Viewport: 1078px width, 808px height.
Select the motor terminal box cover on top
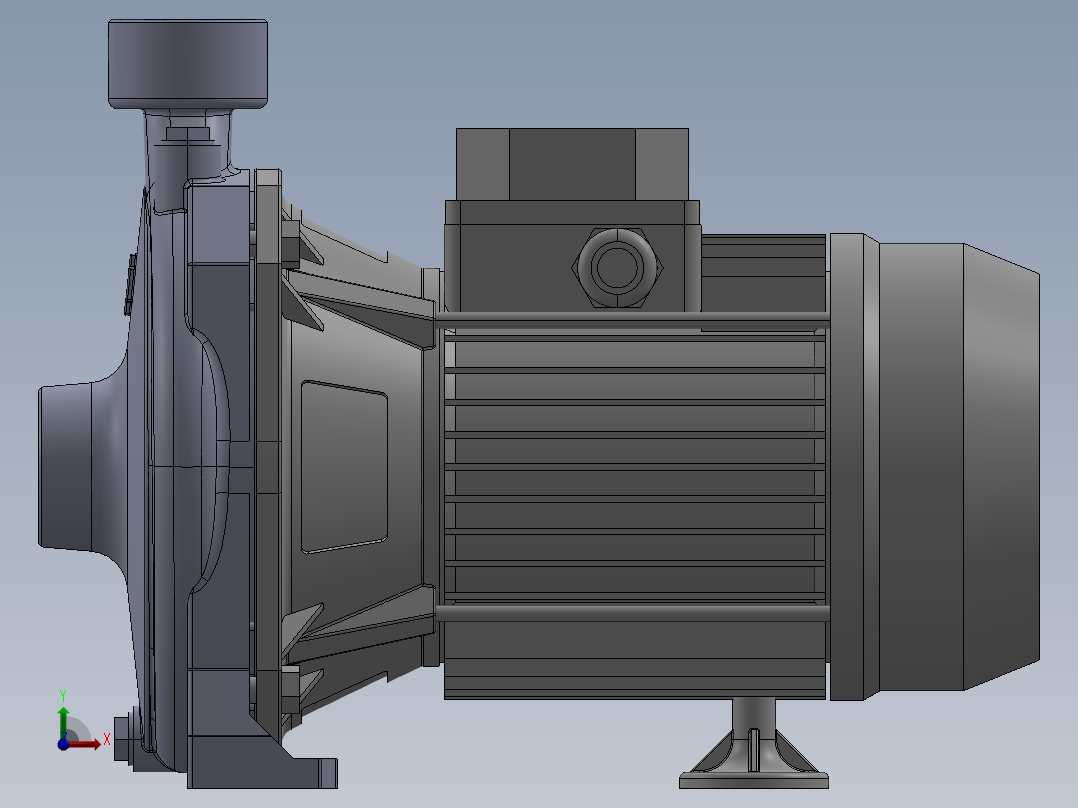point(572,164)
